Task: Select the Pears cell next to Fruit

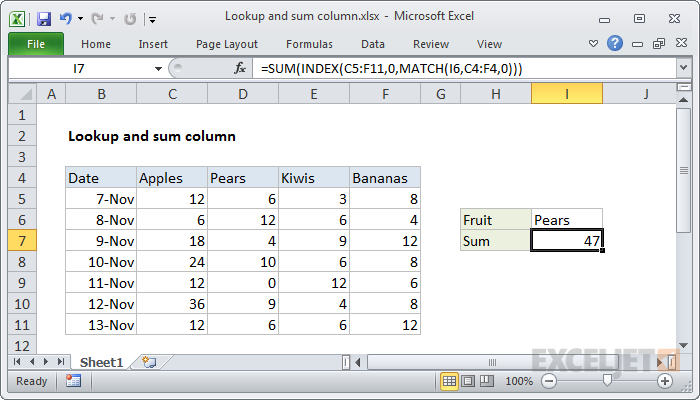Action: coord(567,220)
